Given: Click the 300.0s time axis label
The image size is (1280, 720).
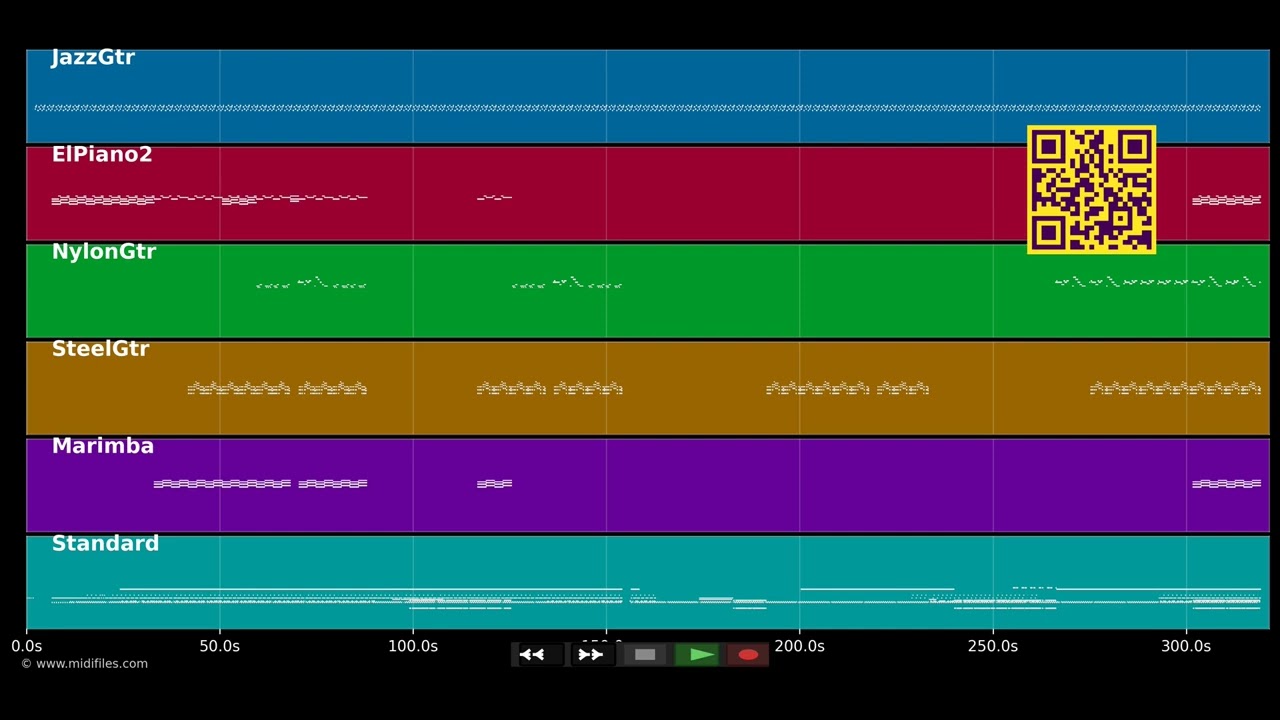Looking at the screenshot, I should (1186, 646).
